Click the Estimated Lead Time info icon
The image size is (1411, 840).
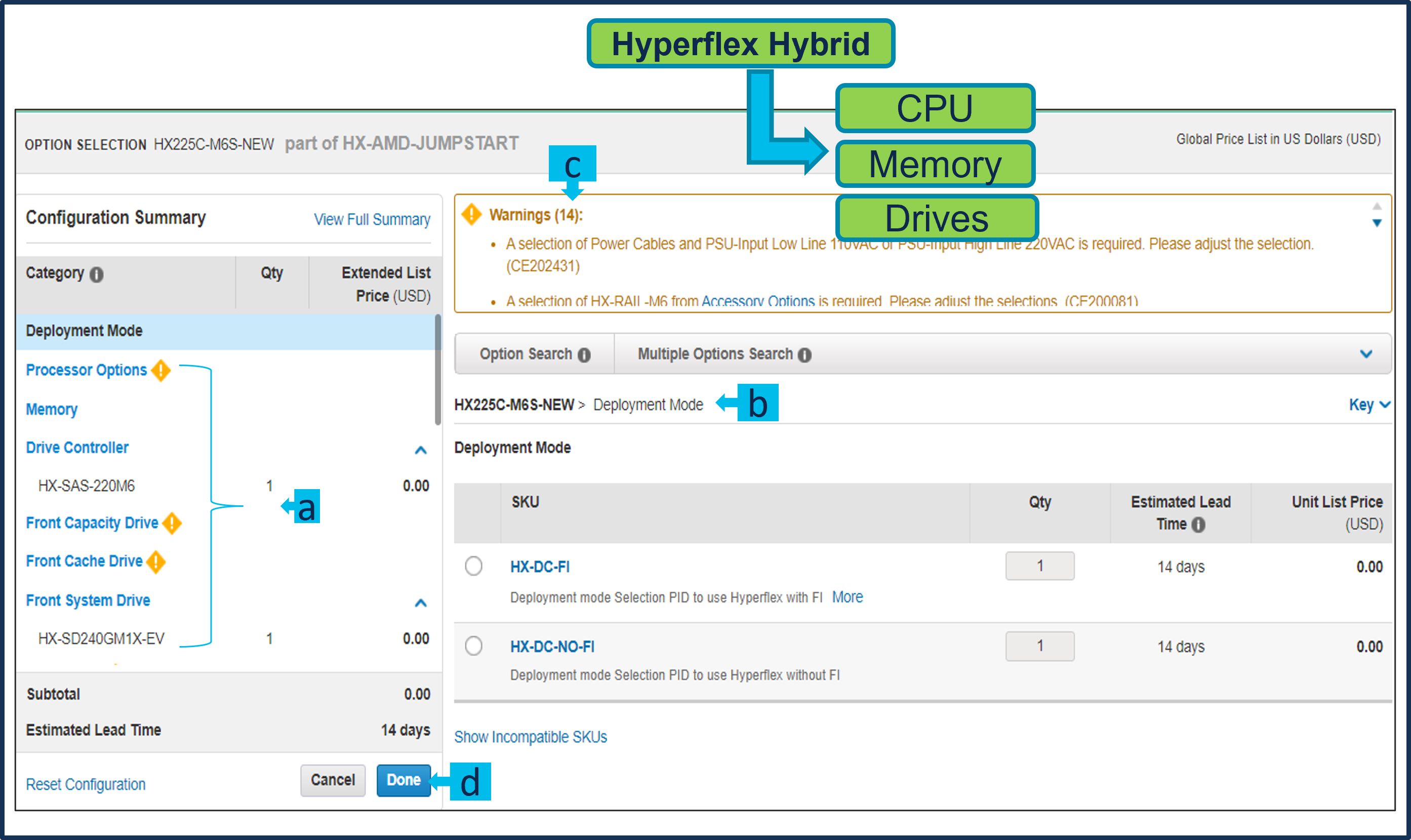pos(1198,525)
